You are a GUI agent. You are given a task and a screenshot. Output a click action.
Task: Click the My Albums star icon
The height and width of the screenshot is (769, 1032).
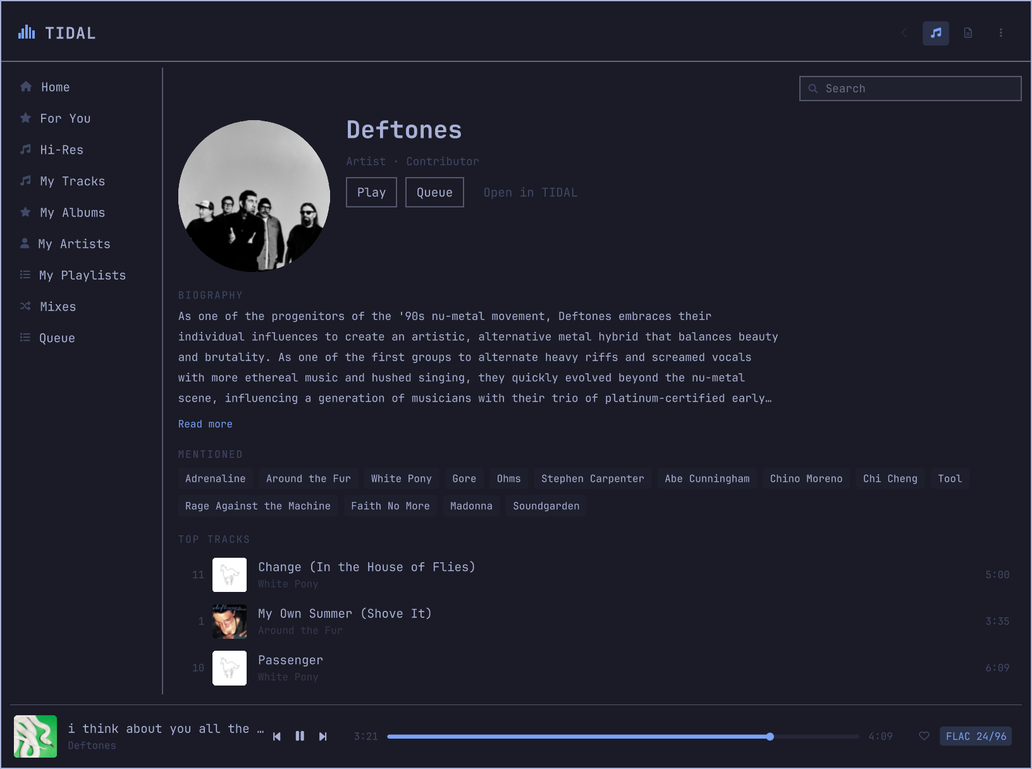(x=26, y=212)
